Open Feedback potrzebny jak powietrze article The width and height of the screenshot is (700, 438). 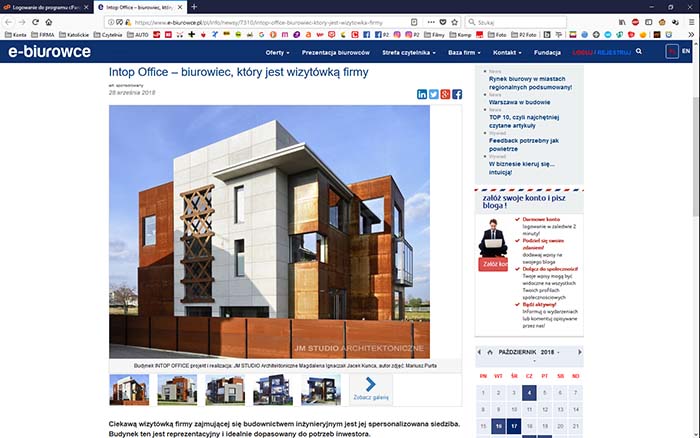tap(524, 145)
